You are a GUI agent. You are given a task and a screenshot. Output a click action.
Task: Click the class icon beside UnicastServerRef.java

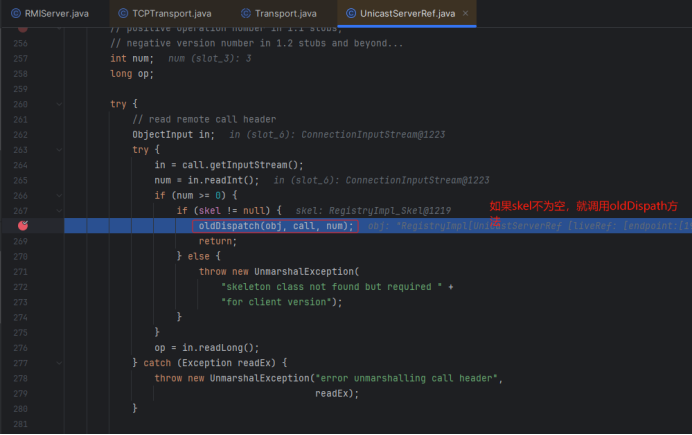[x=350, y=13]
